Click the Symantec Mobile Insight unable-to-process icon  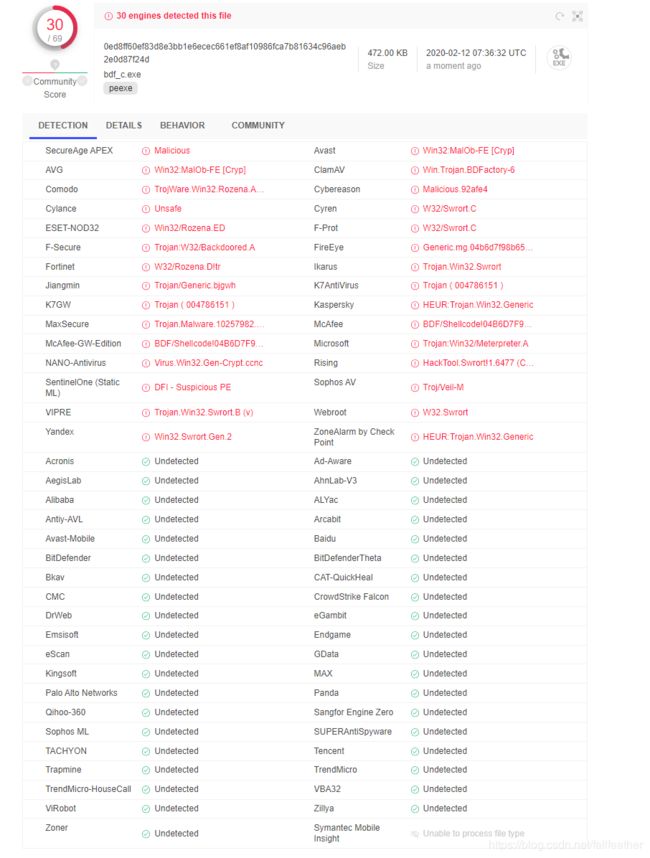click(x=414, y=834)
